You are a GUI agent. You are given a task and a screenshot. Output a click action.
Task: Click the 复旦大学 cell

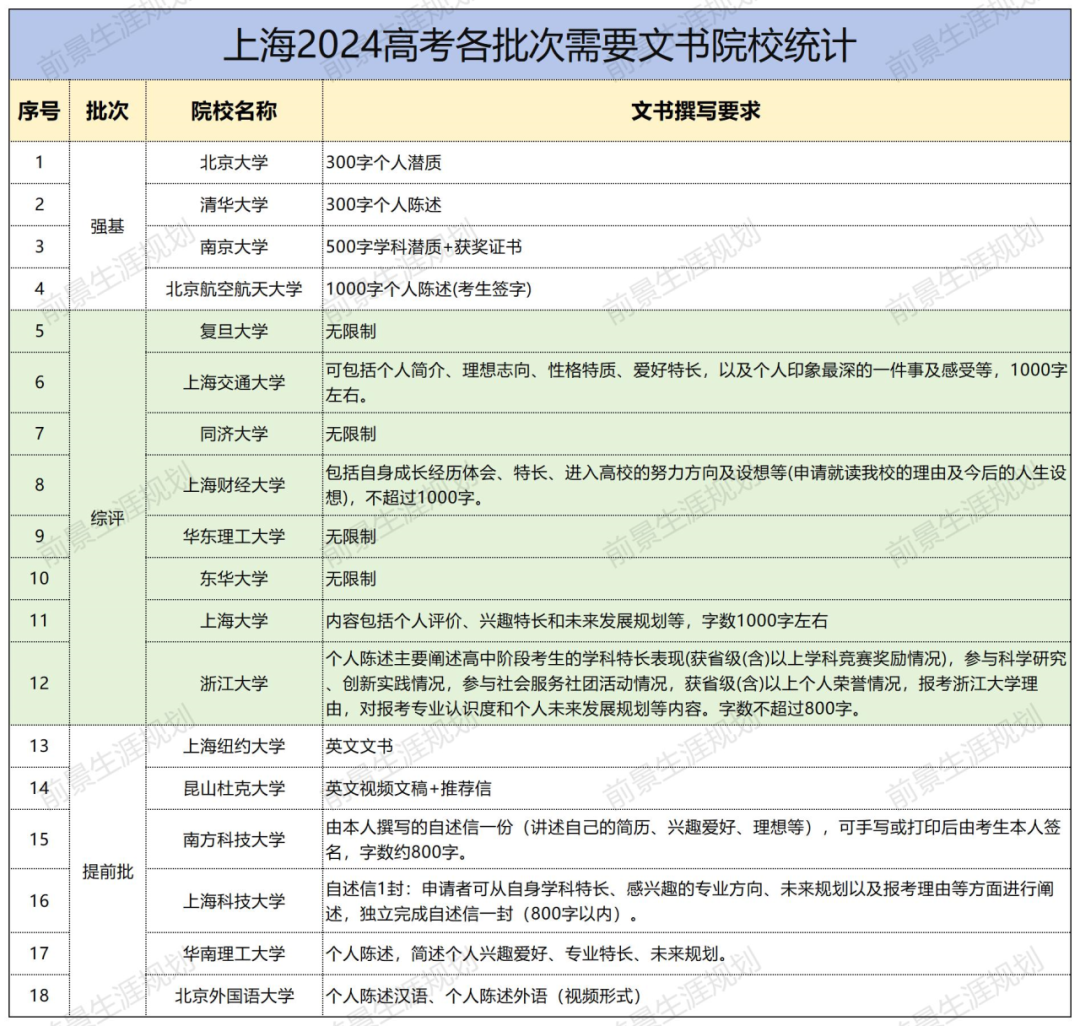point(234,331)
